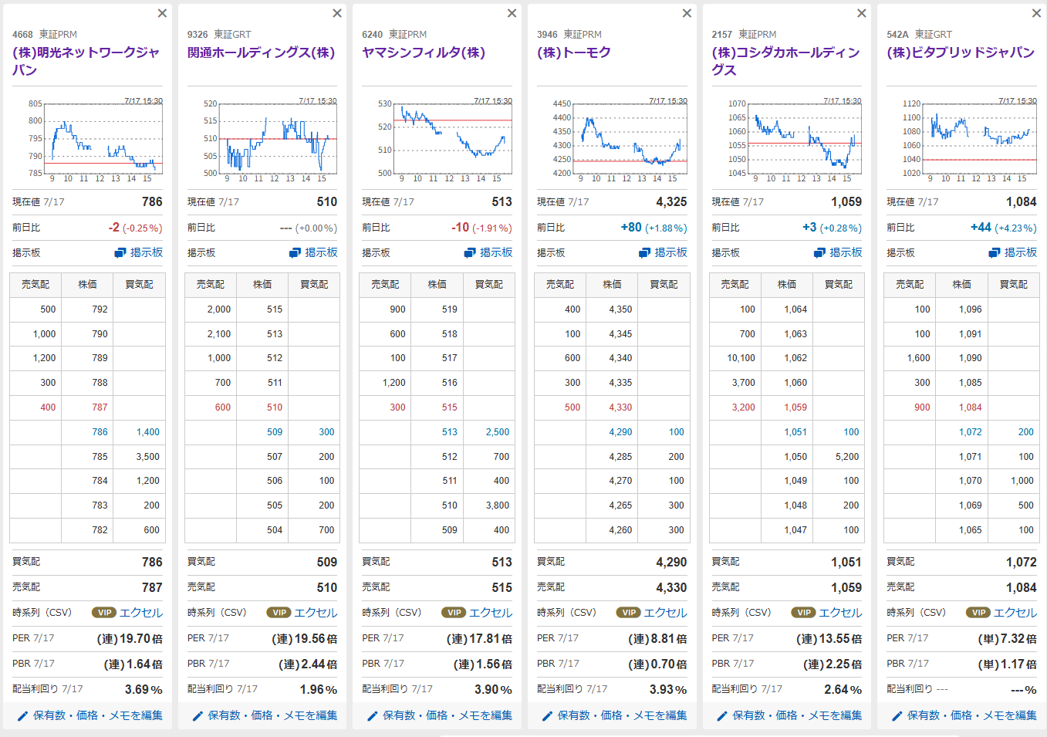Screen dimensions: 1047x737
Task: Open stock title (株)明光ネットワークジャパン
Action: tap(86, 61)
